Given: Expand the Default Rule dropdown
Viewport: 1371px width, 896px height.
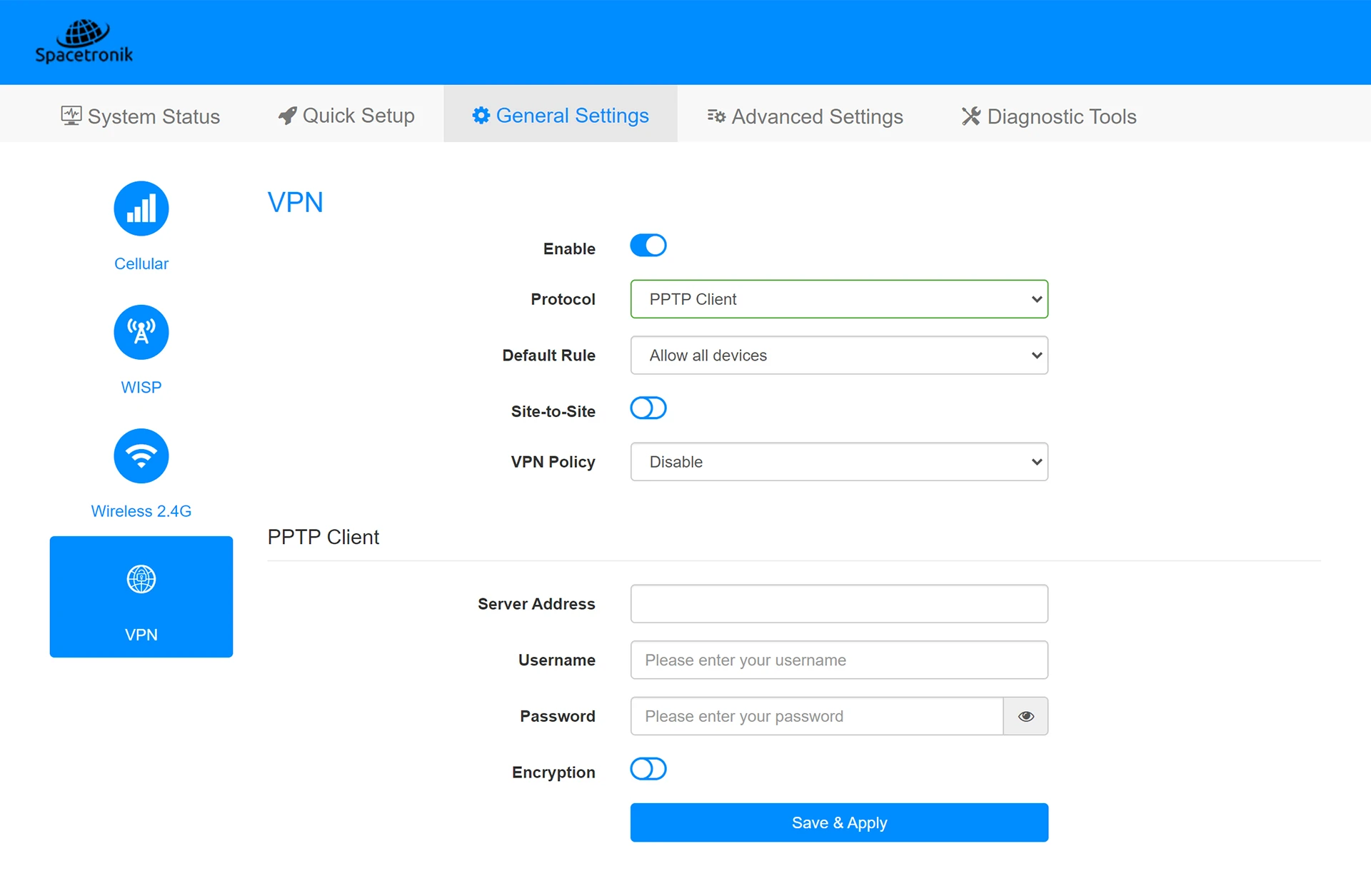Looking at the screenshot, I should tap(839, 356).
